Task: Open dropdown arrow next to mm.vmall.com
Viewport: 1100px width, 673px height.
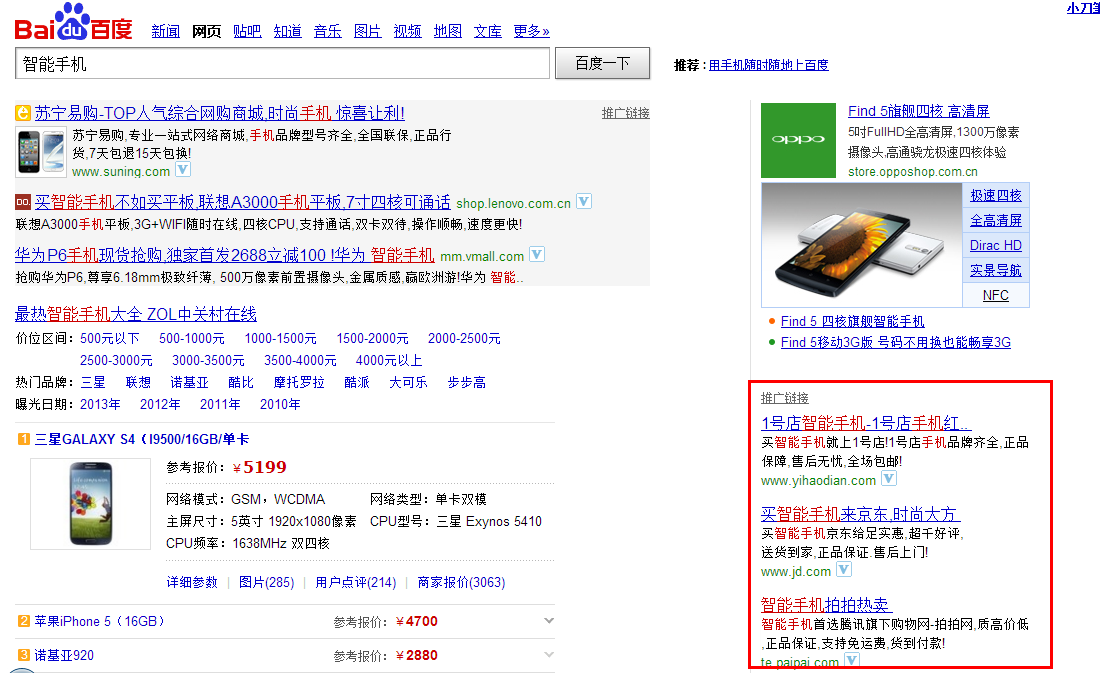Action: (537, 255)
